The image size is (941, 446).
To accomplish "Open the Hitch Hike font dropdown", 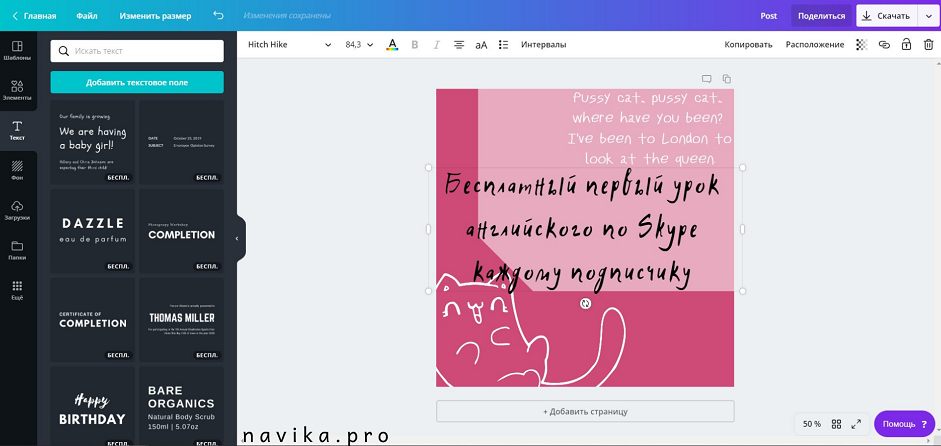I will [289, 45].
